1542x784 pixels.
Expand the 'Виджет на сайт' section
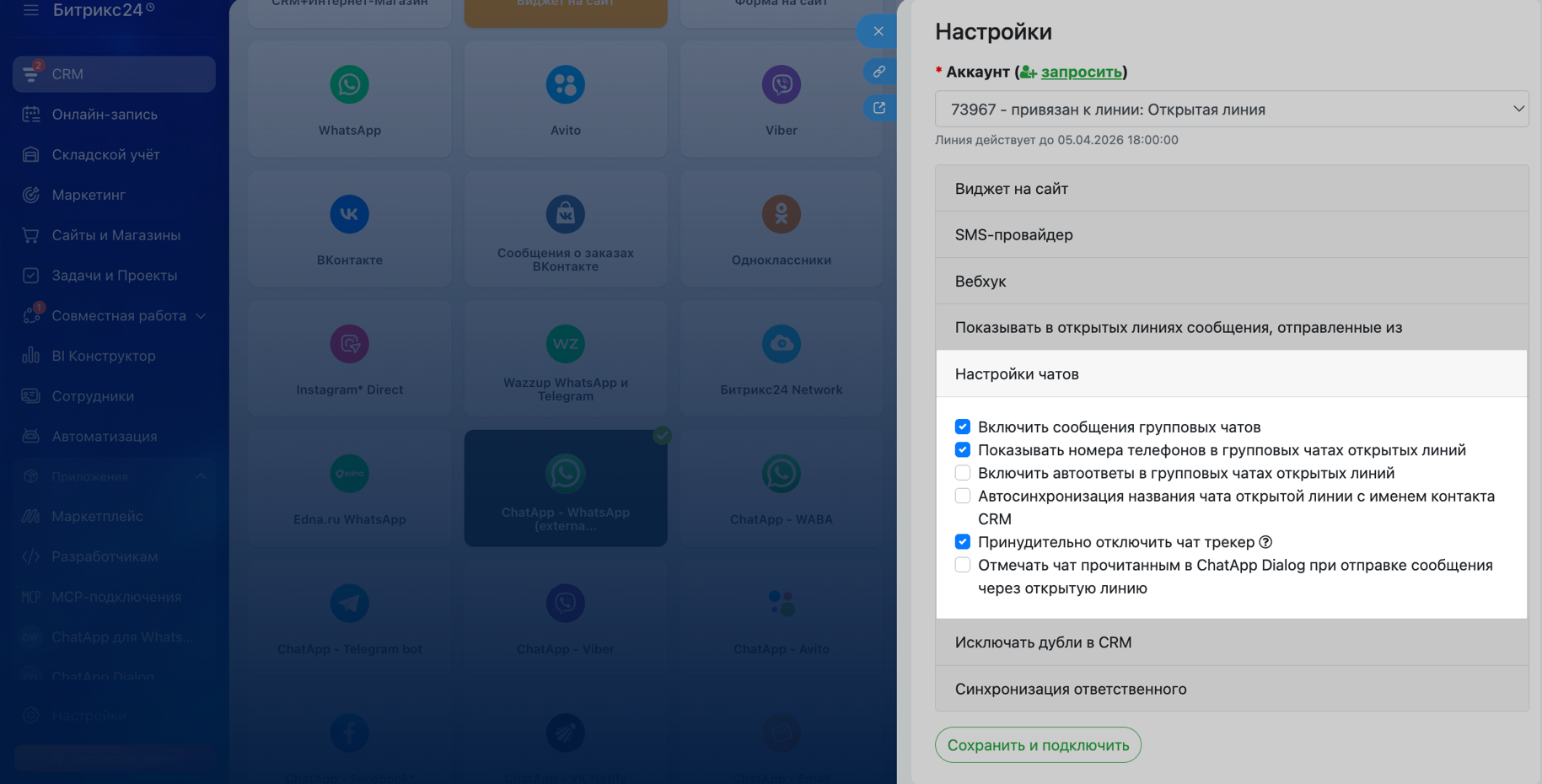(x=1231, y=189)
